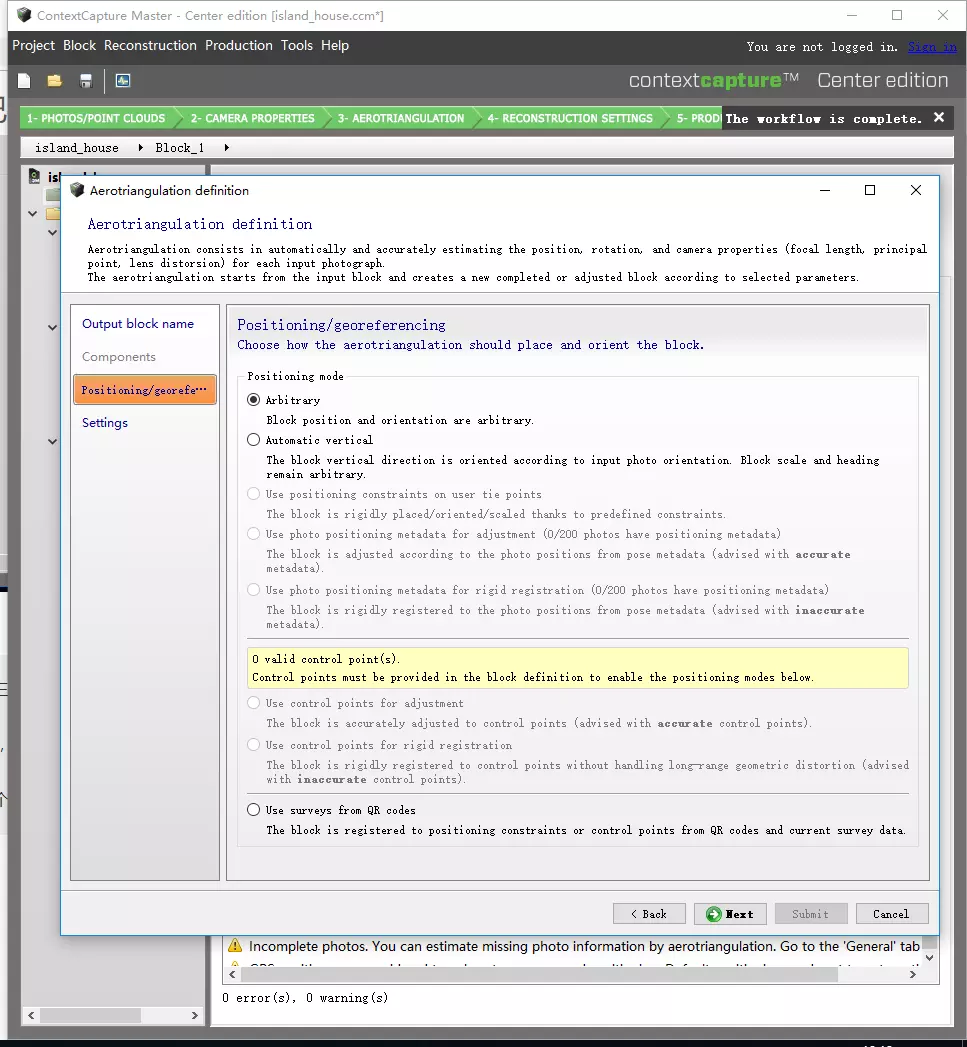Click island_house in the breadcrumb
Viewport: 967px width, 1047px height.
click(x=77, y=148)
